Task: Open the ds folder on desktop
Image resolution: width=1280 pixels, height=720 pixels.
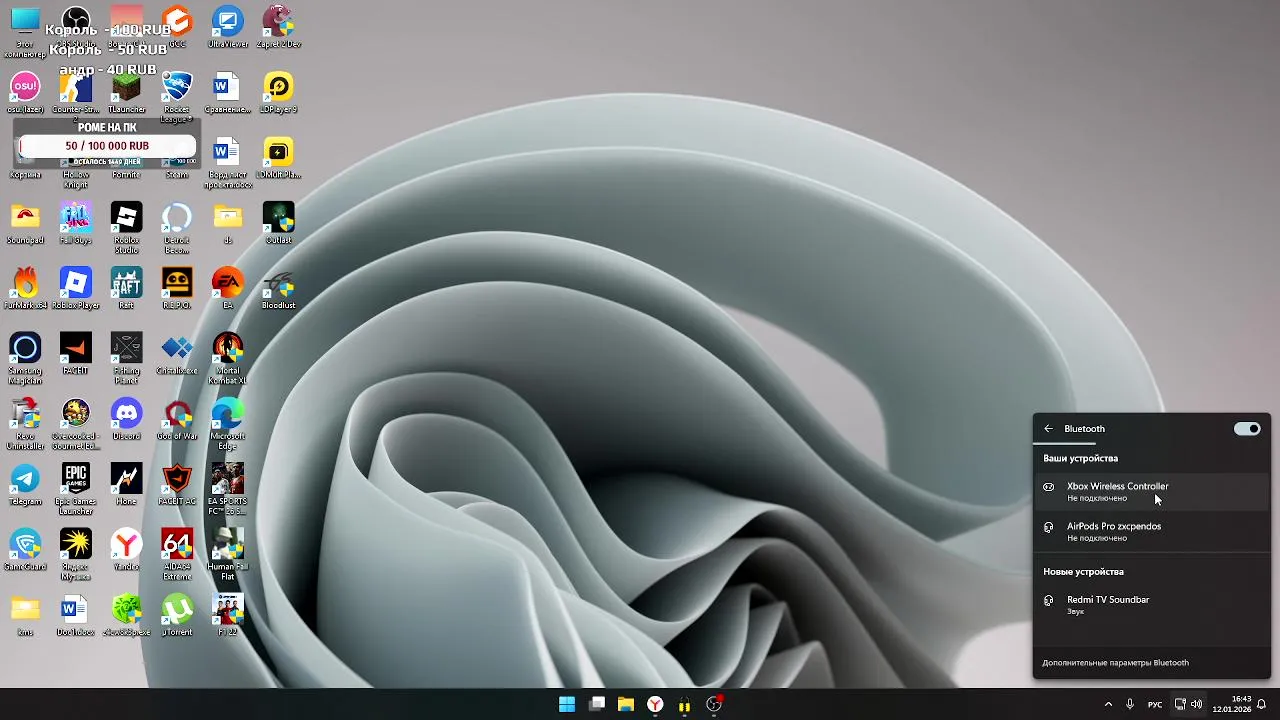Action: [x=227, y=223]
